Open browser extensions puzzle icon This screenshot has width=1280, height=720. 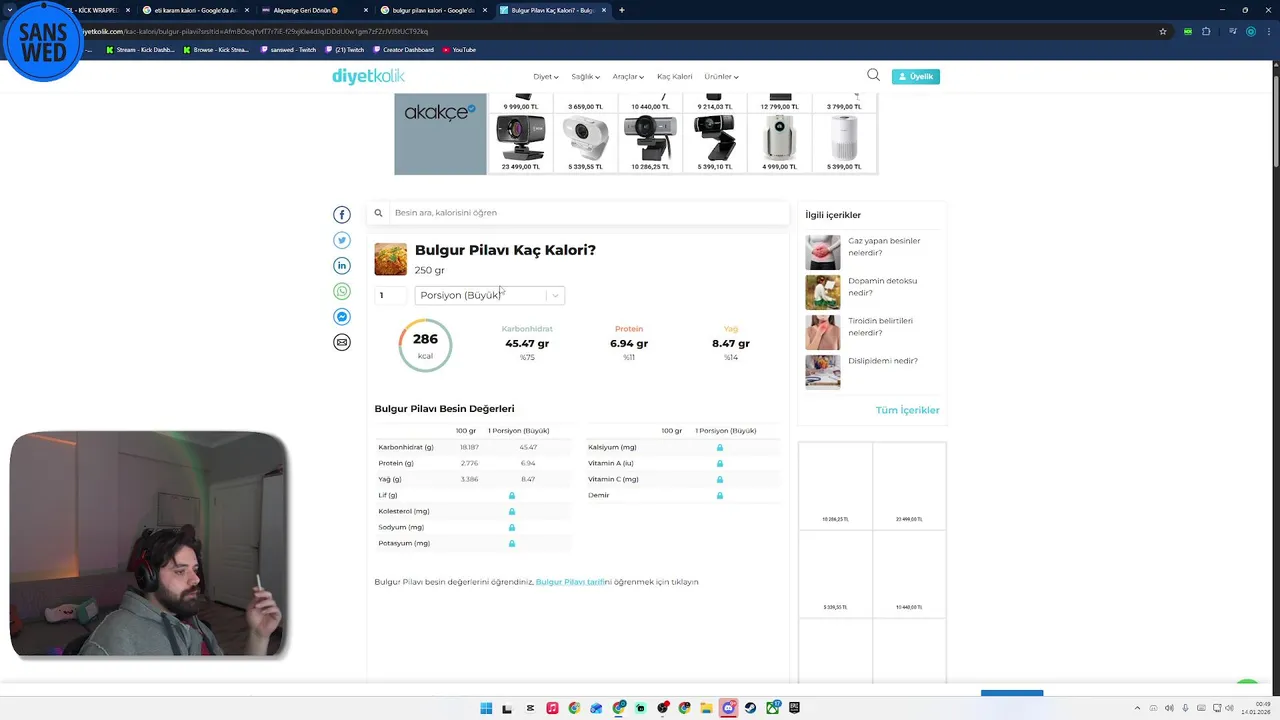1206,31
